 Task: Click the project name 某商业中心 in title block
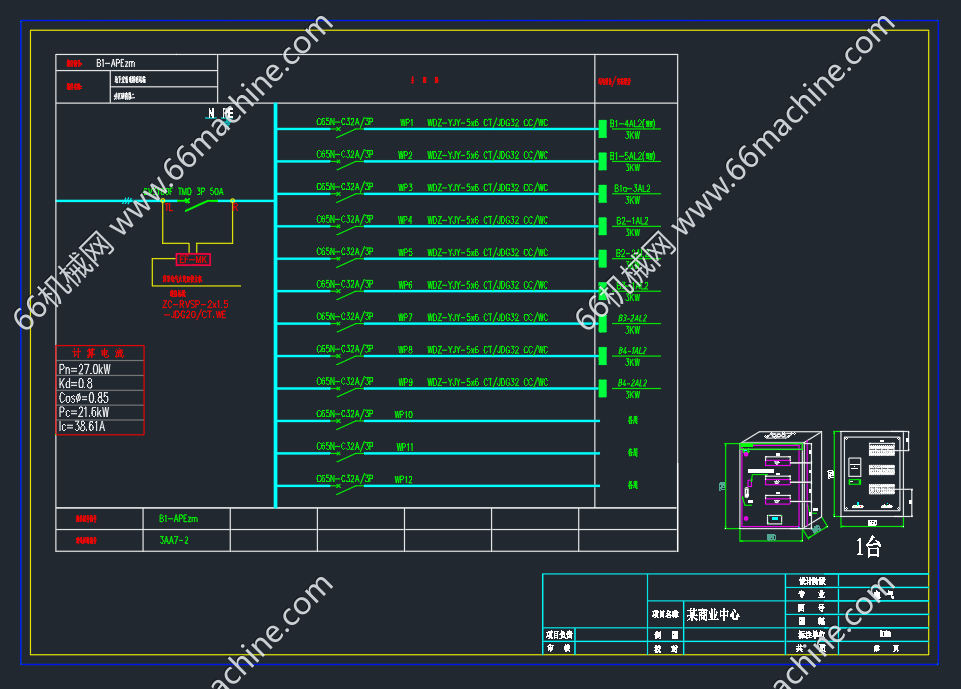(713, 615)
